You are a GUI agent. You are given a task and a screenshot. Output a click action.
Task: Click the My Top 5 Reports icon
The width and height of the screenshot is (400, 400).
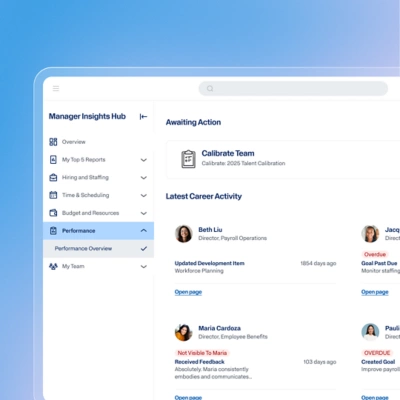pos(53,160)
